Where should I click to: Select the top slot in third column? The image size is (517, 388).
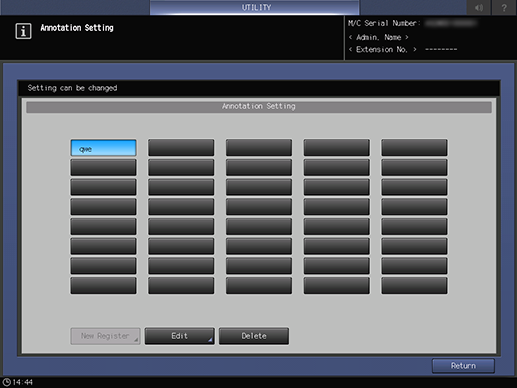(x=259, y=148)
